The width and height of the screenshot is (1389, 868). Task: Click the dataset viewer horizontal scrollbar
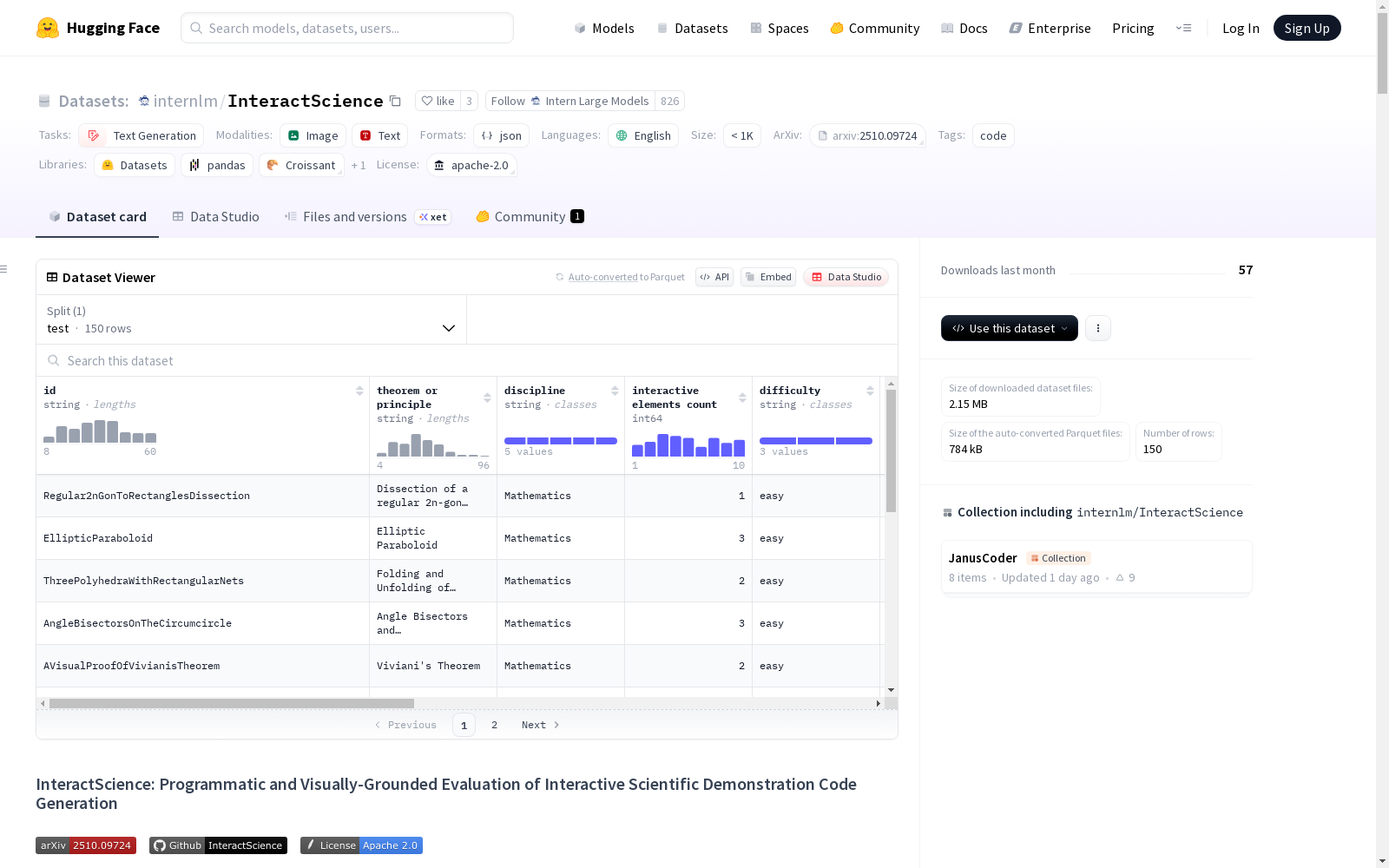pos(232,703)
